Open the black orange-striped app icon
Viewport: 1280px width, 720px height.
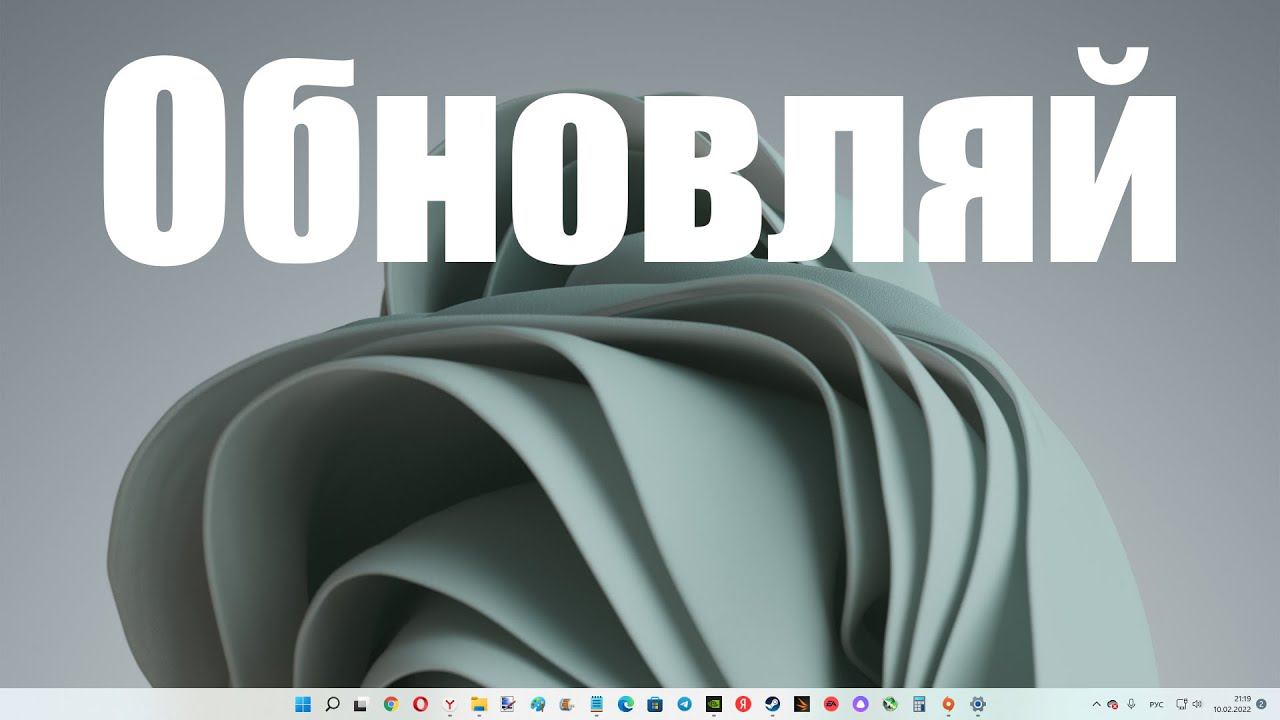tap(802, 704)
